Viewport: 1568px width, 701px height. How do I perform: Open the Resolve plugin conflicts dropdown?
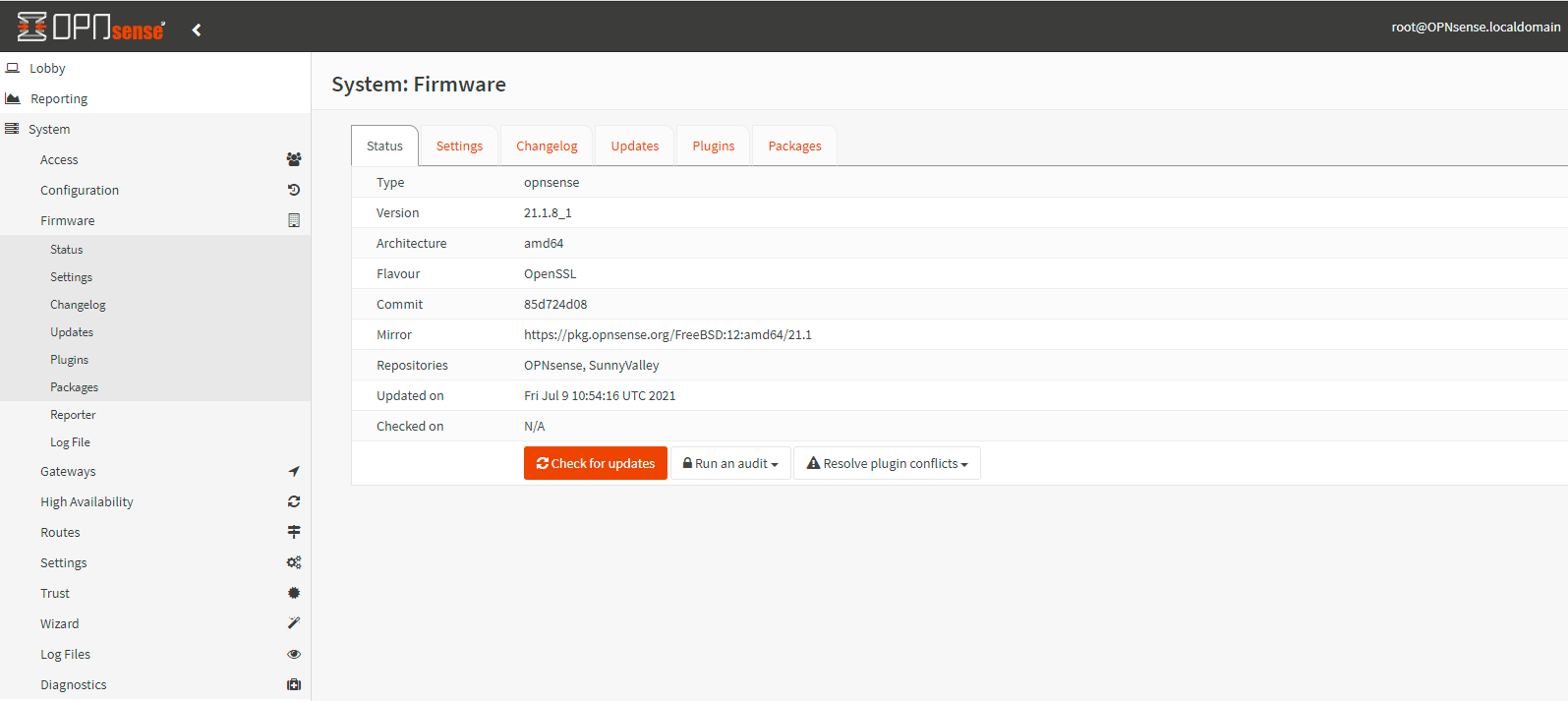(887, 463)
